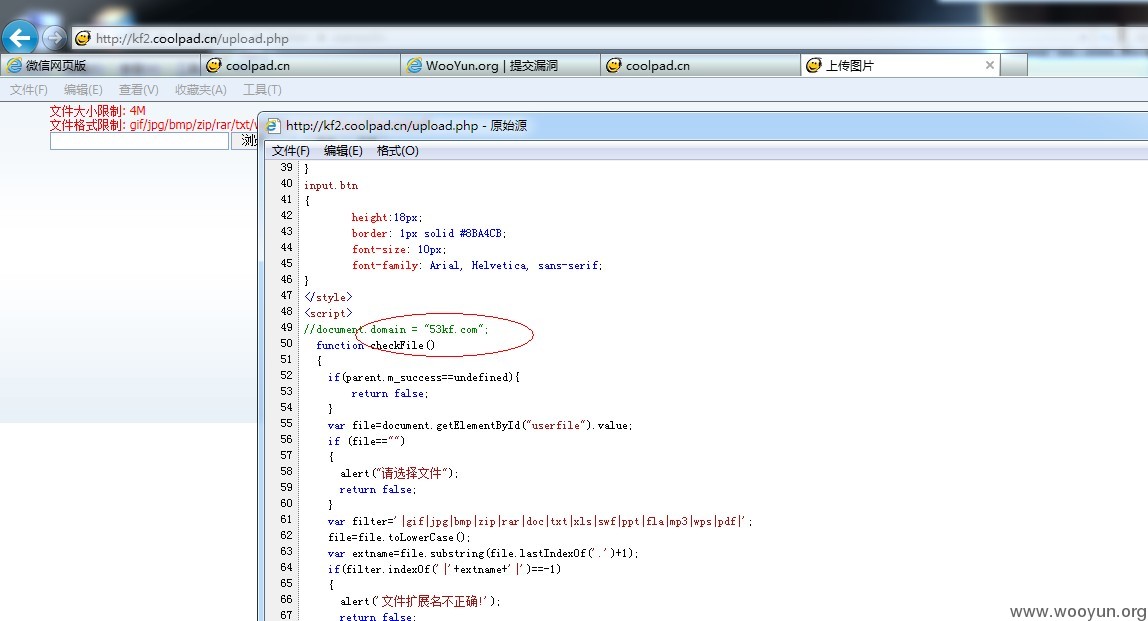Click the if (file=="") line
The height and width of the screenshot is (621, 1148).
click(366, 441)
